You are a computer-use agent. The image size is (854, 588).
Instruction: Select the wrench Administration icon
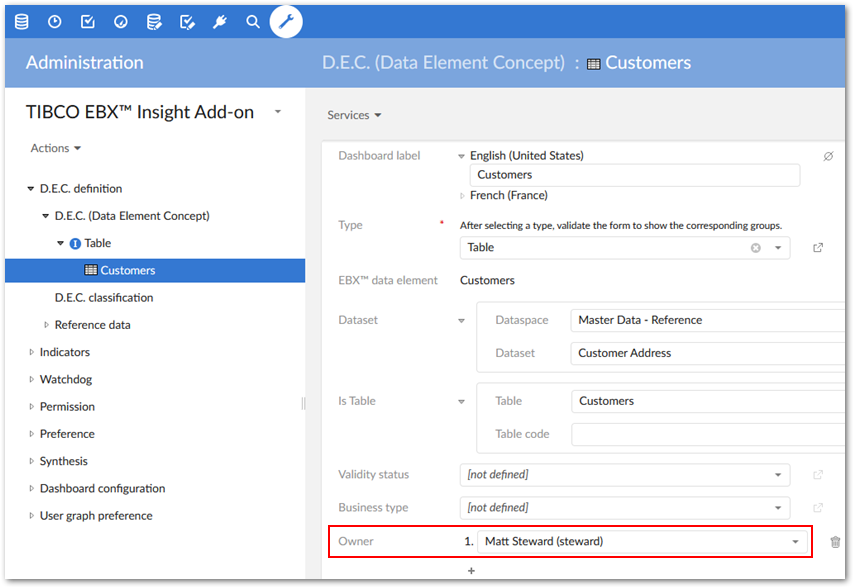click(286, 21)
